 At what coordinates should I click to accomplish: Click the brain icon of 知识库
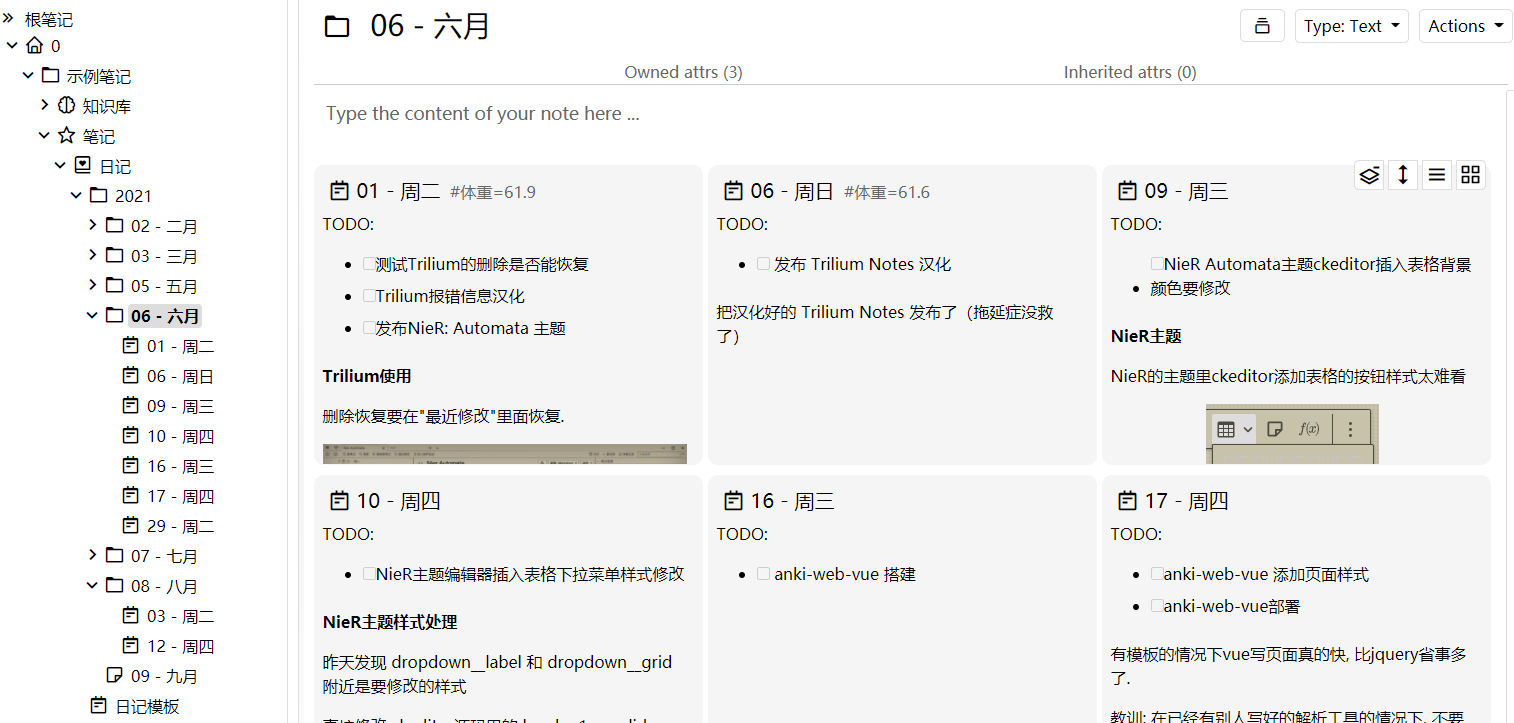tap(66, 106)
